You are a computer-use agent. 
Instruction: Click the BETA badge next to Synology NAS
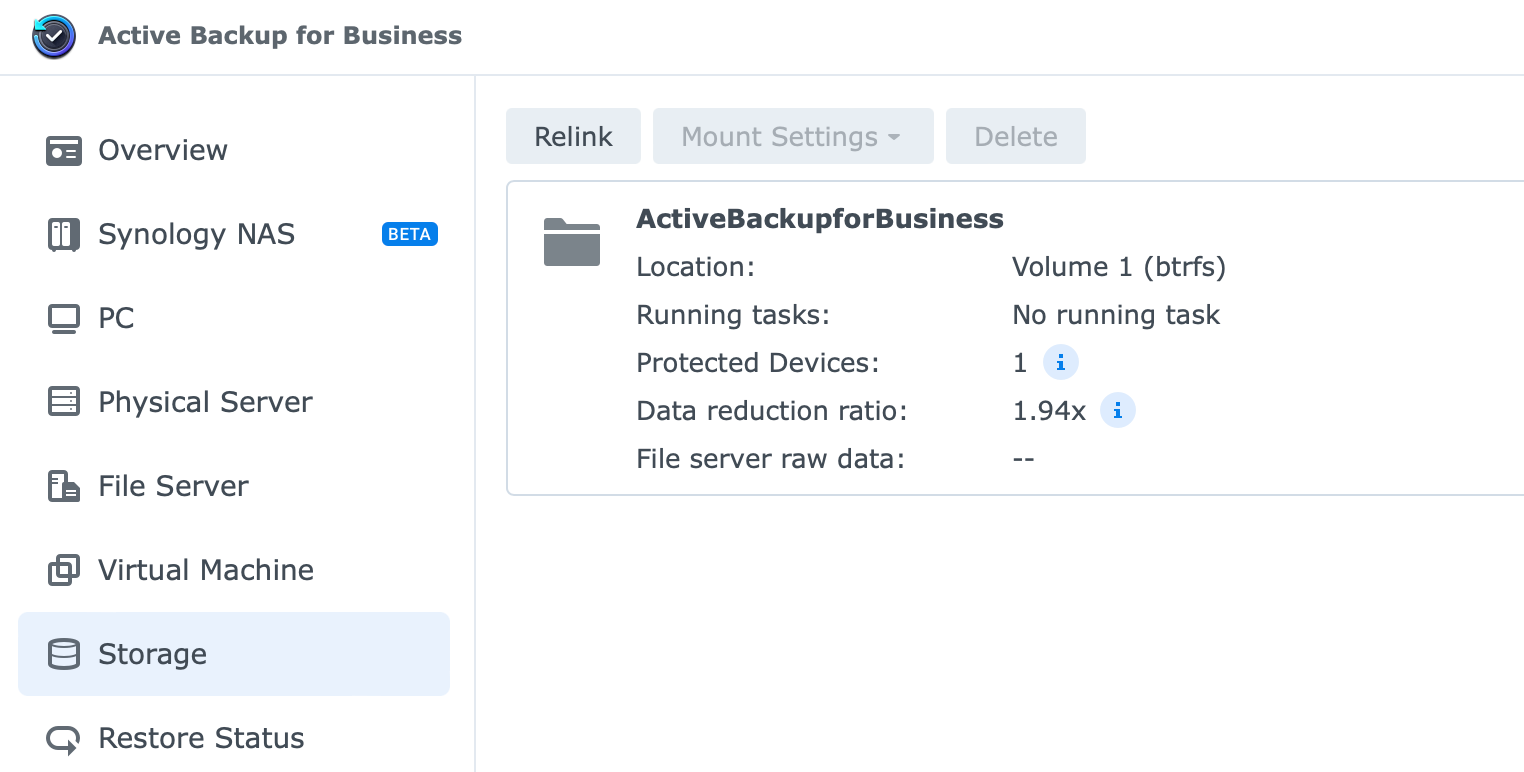click(410, 235)
